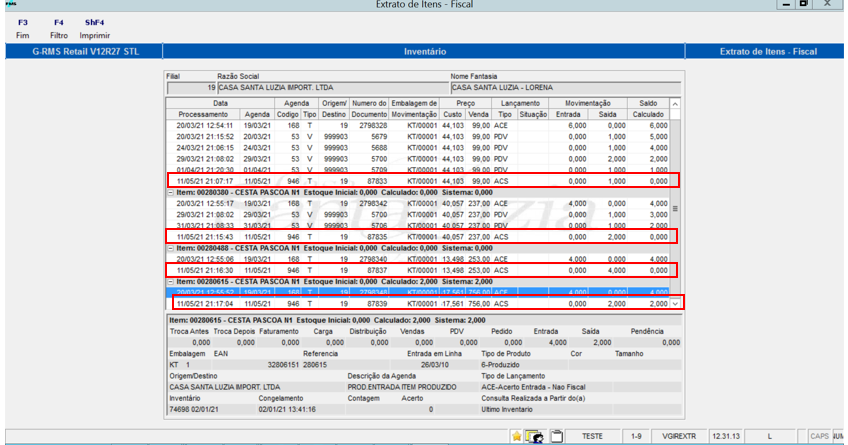Click the Situação column header
This screenshot has width=848, height=445.
533,115
